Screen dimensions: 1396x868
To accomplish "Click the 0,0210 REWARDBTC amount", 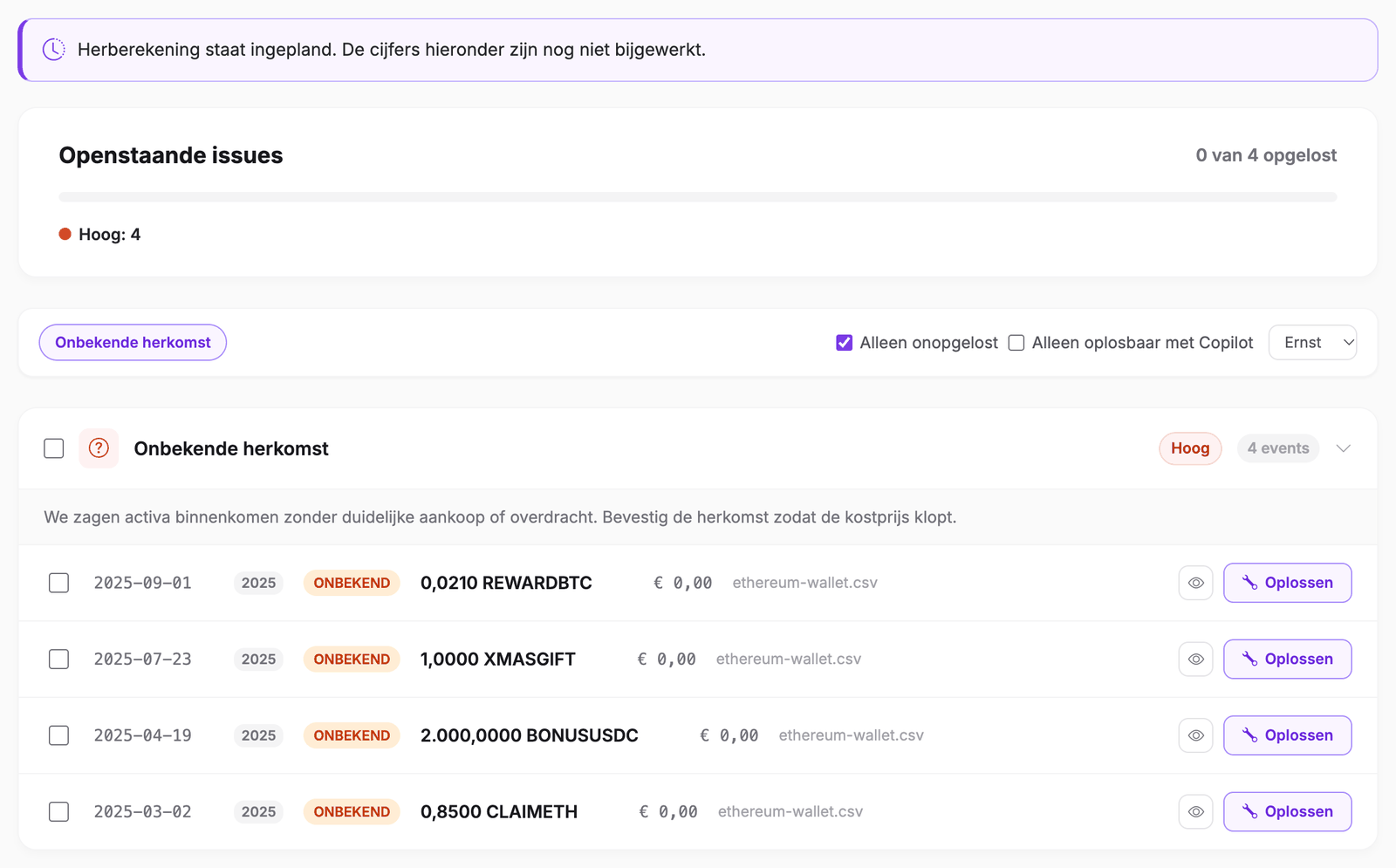I will pos(506,583).
